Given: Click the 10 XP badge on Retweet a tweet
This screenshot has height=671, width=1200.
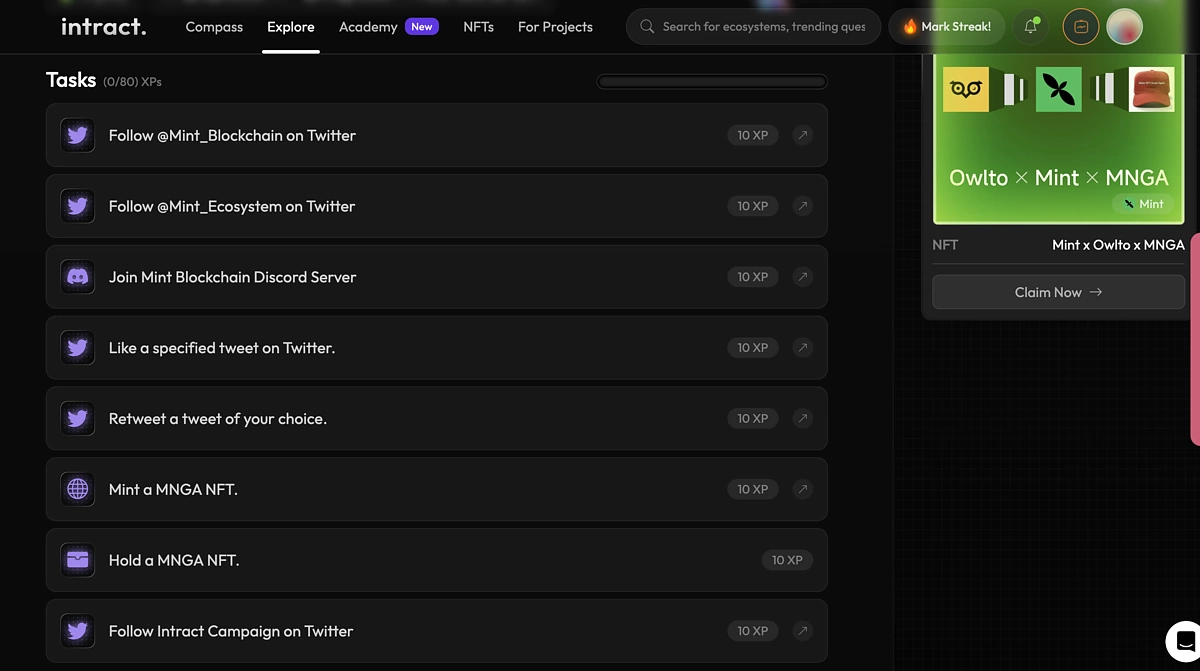Looking at the screenshot, I should pyautogui.click(x=753, y=419).
